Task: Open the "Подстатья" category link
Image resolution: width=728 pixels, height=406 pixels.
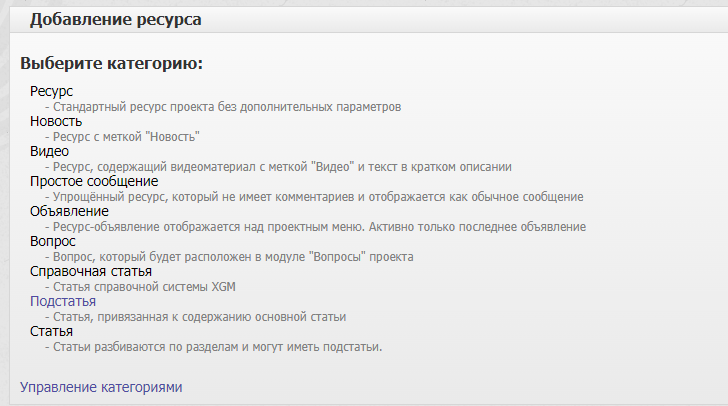Action: 63,301
